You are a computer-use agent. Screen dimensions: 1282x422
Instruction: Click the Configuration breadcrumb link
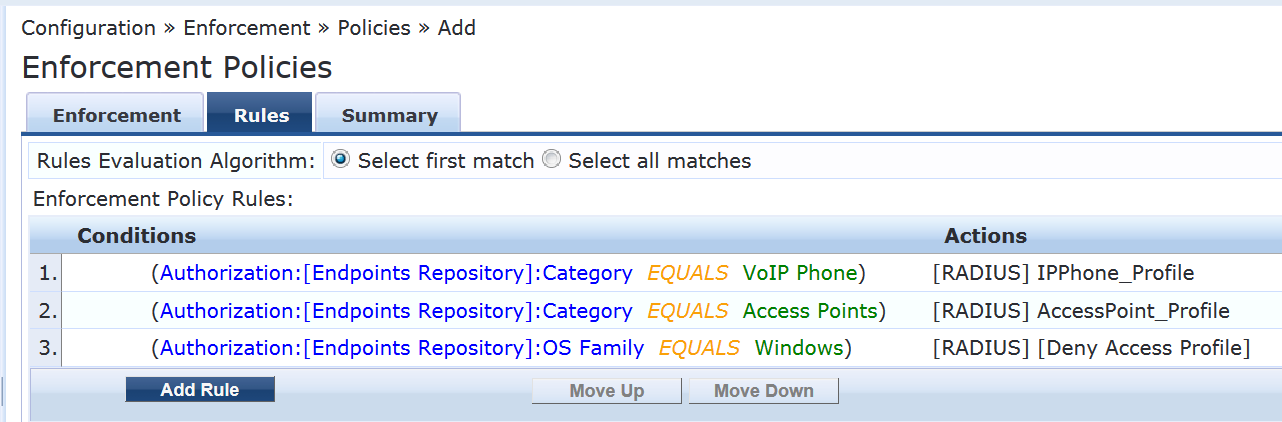point(89,28)
